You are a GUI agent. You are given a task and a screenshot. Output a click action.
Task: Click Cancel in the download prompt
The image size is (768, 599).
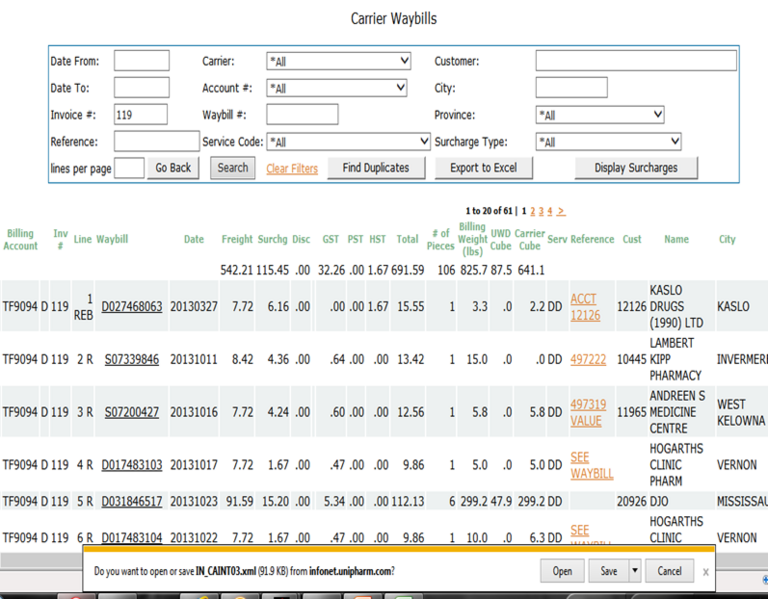tap(669, 571)
